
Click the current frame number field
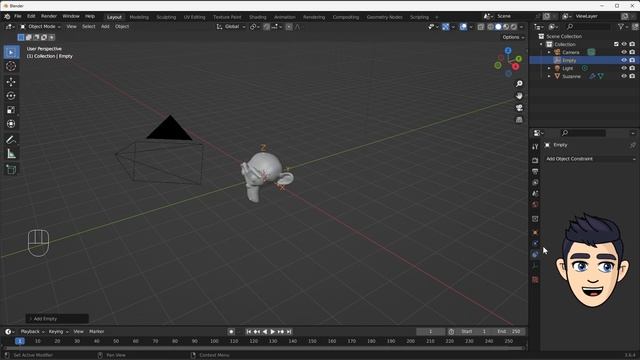click(x=430, y=332)
